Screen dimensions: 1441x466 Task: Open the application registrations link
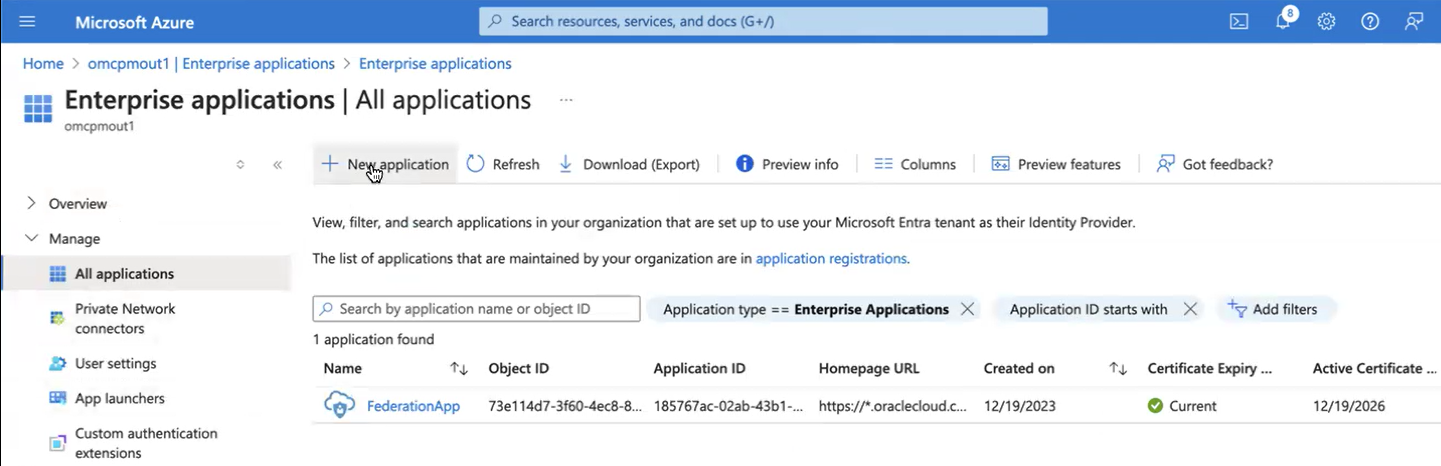830,258
